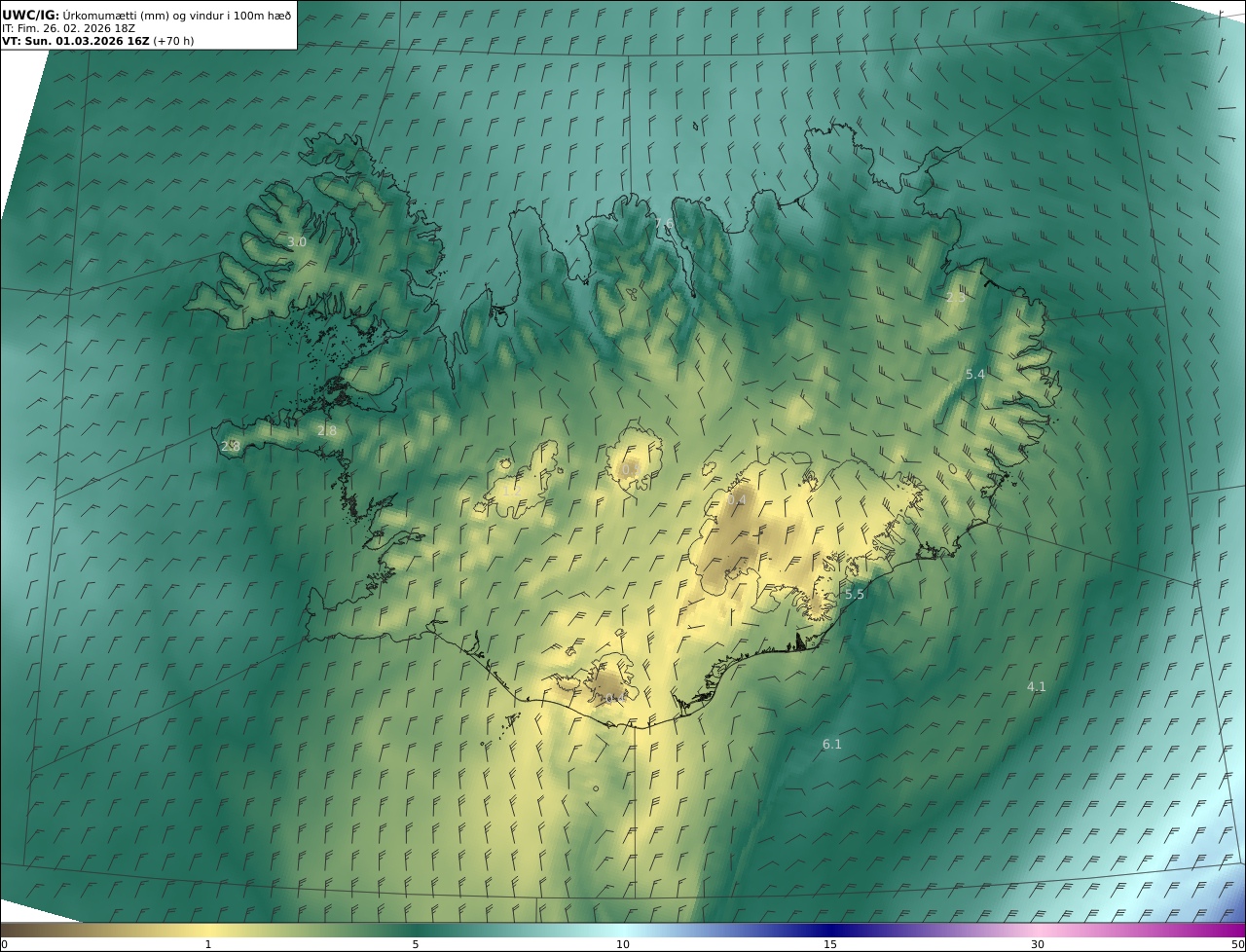Click the 0.4 value on the largest glacier

click(737, 500)
